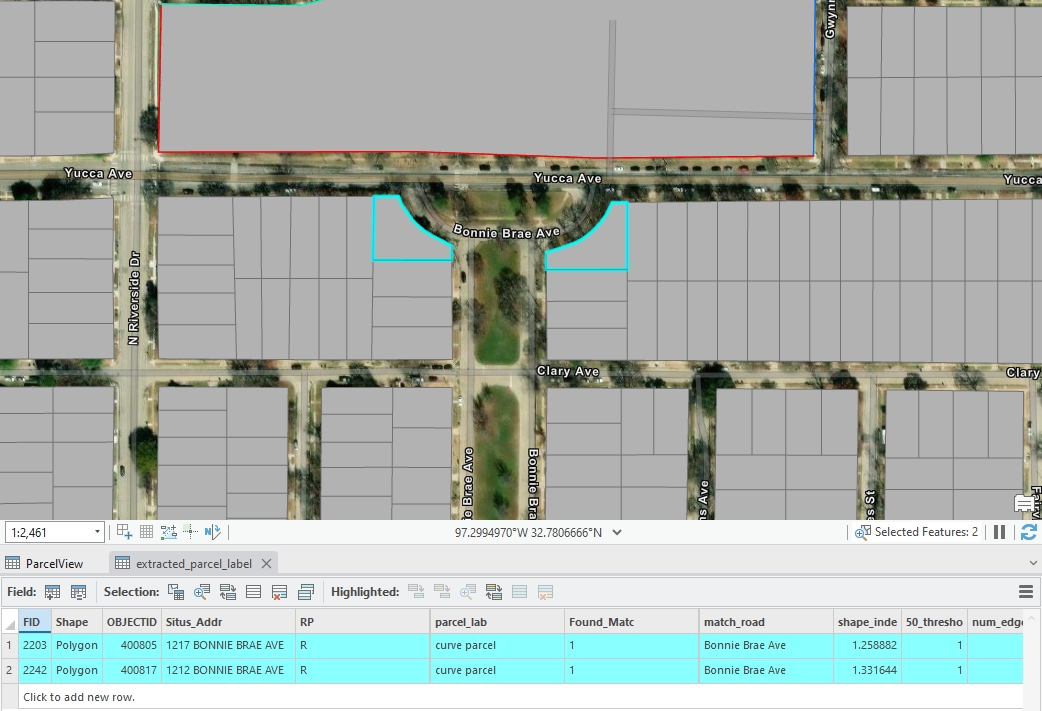Refresh the map view
The height and width of the screenshot is (711, 1042).
[x=1028, y=532]
